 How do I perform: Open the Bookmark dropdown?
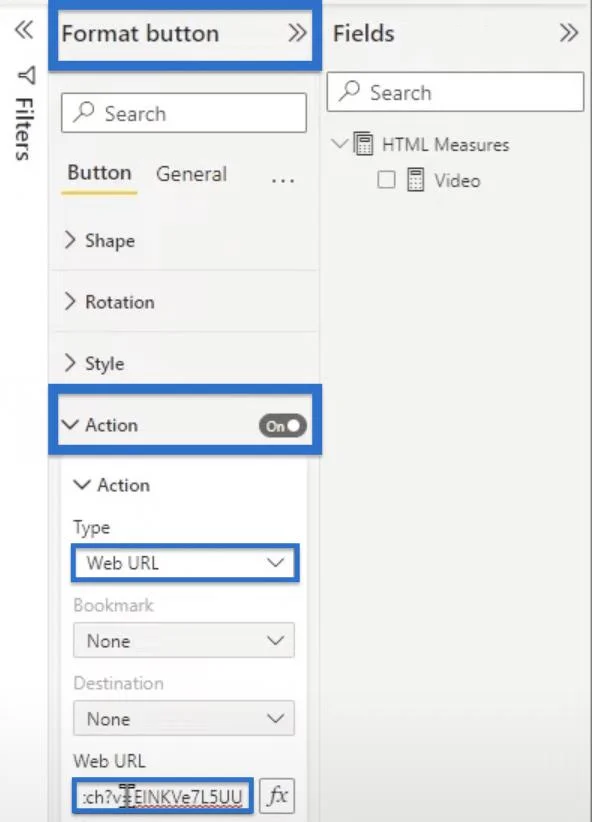(184, 640)
